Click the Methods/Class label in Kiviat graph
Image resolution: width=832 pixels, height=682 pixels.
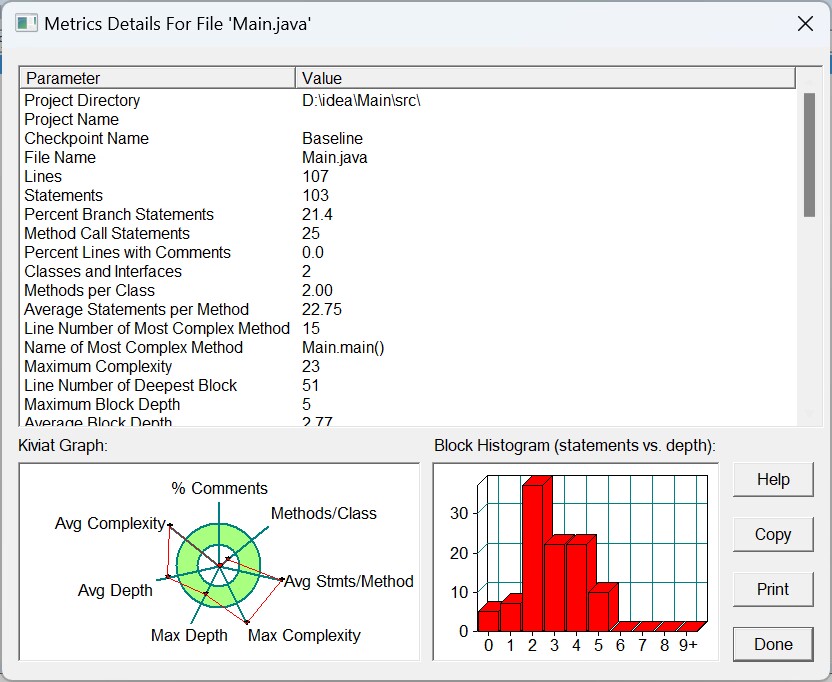tap(324, 513)
